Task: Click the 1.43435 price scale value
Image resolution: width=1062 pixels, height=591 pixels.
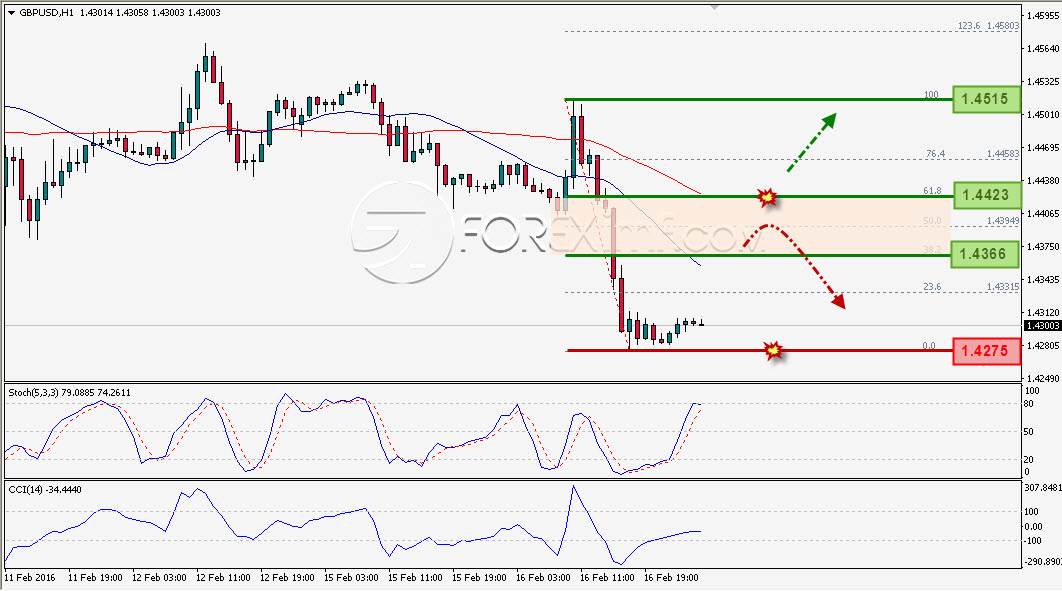Action: click(1043, 279)
